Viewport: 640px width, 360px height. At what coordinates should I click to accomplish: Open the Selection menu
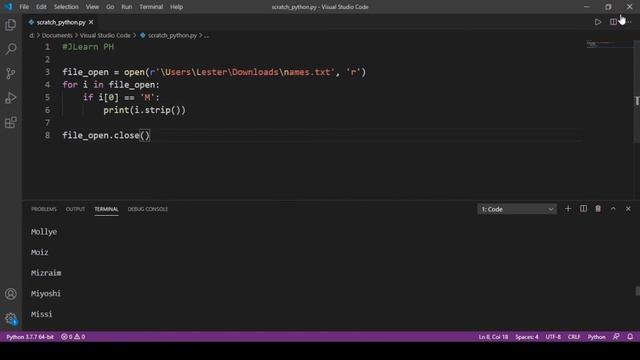click(66, 7)
